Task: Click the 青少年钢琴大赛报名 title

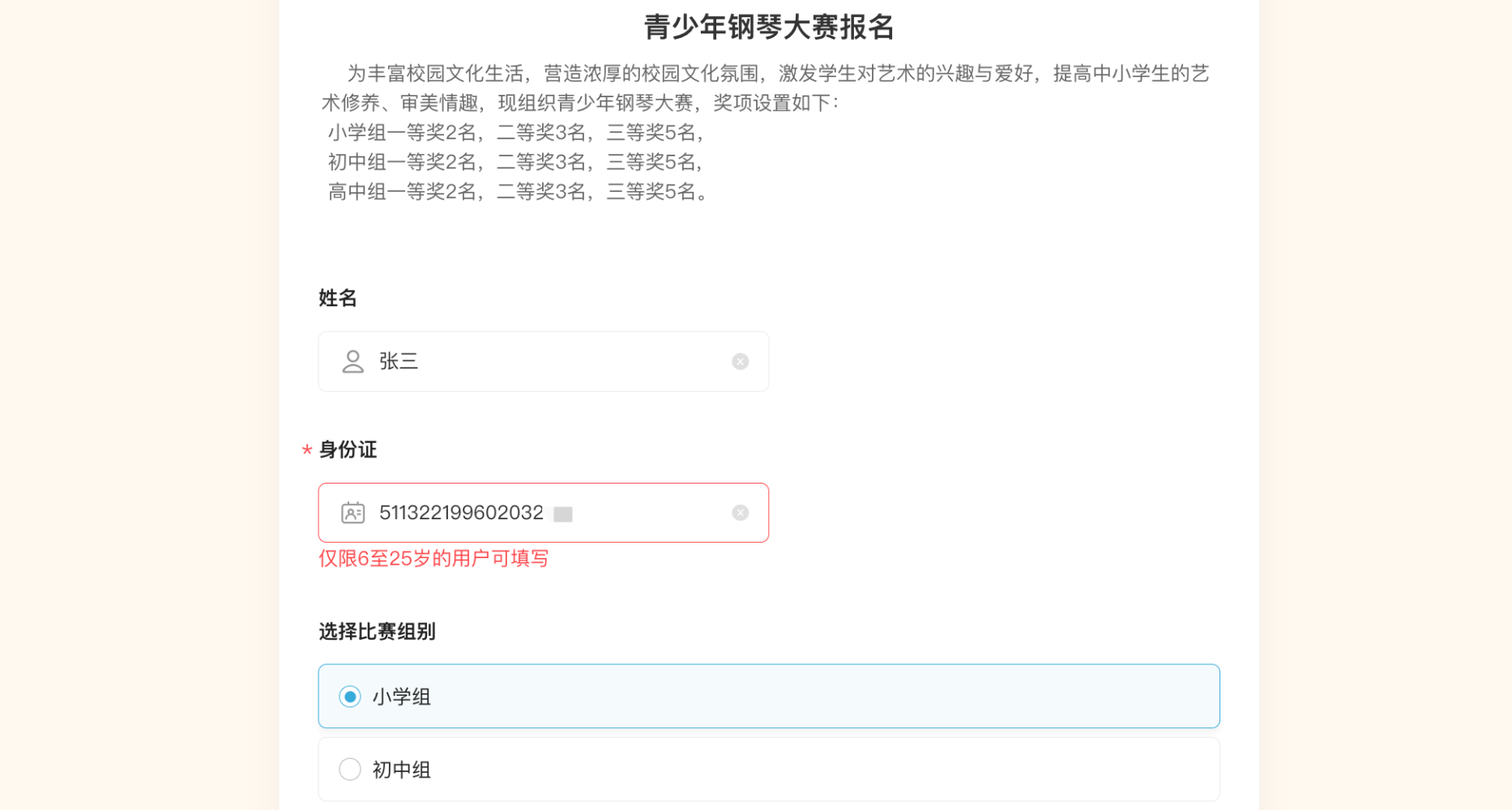Action: pyautogui.click(x=769, y=28)
